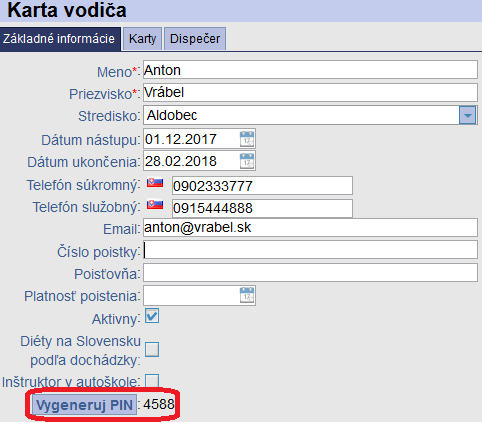Open the Dispečer tab

195,39
